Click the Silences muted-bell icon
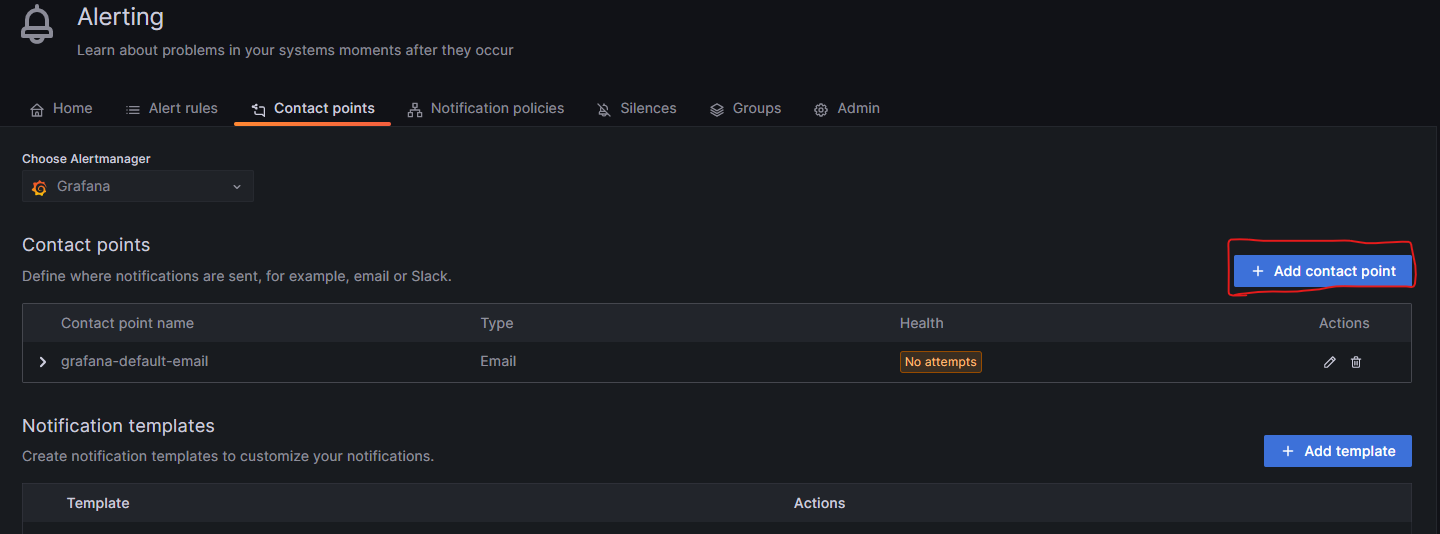The height and width of the screenshot is (534, 1440). (604, 110)
